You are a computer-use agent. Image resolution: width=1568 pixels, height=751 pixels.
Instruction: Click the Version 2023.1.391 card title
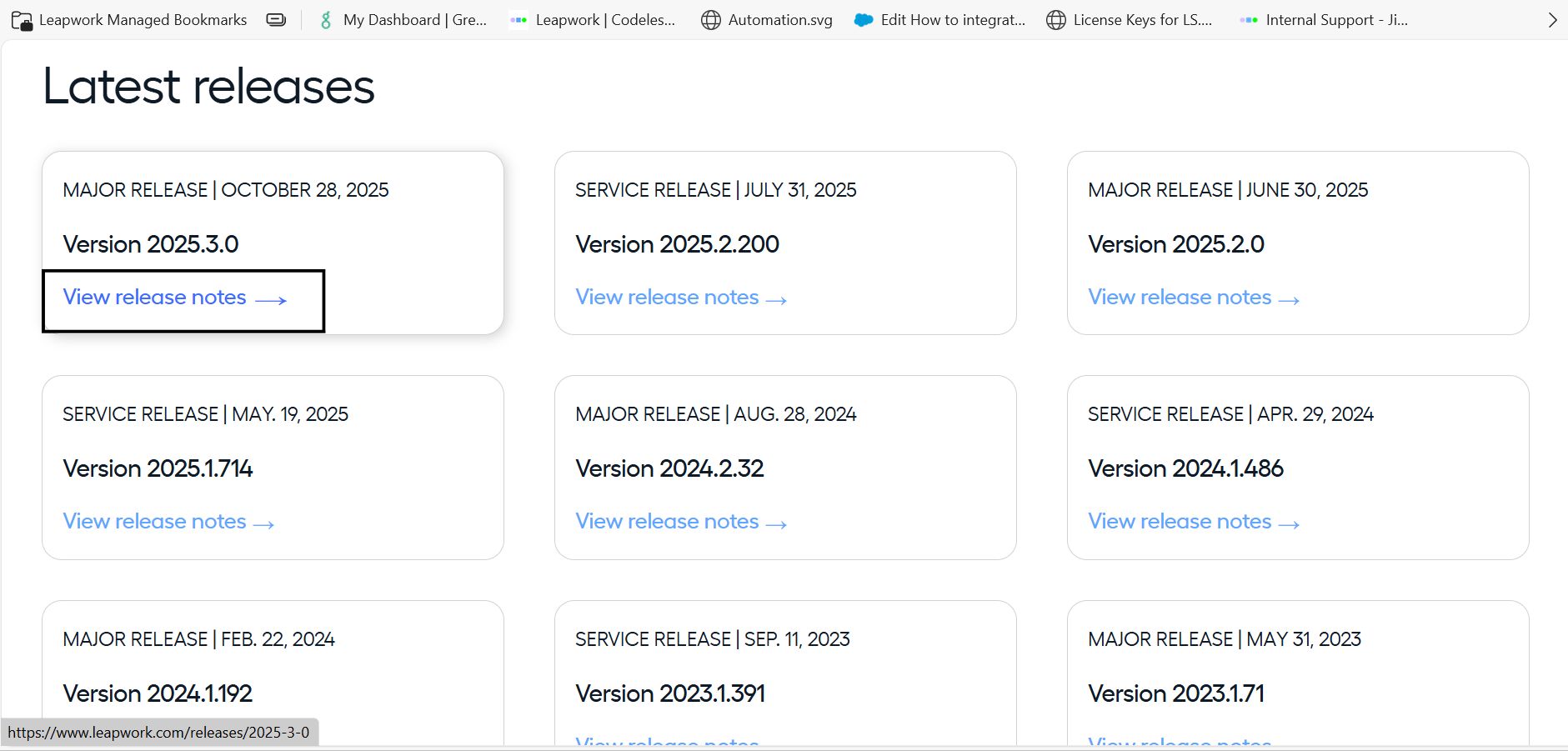click(x=670, y=693)
